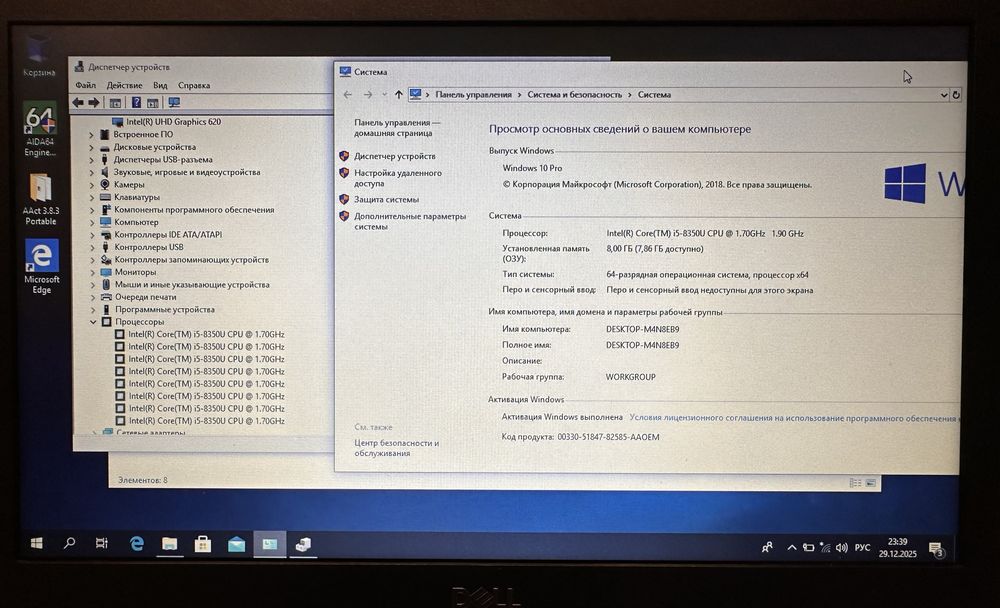The width and height of the screenshot is (1000, 608).
Task: Click Windows 10 Pro edition text
Action: (533, 168)
